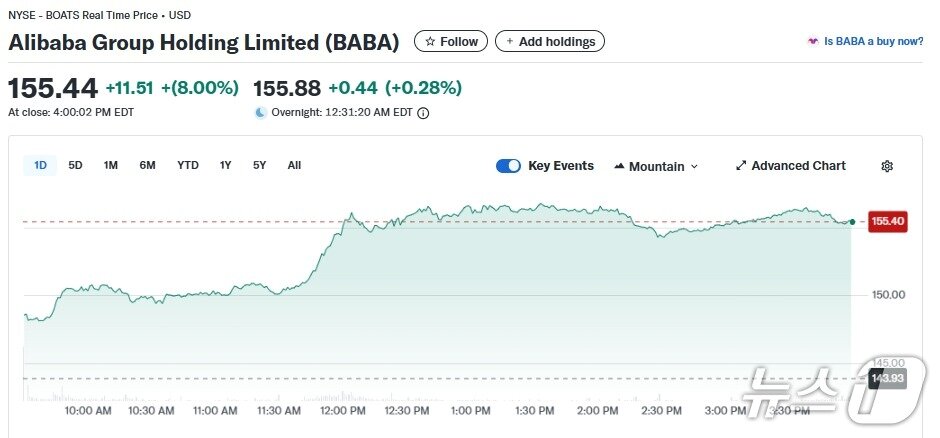Select the 1D time range tab

point(40,165)
